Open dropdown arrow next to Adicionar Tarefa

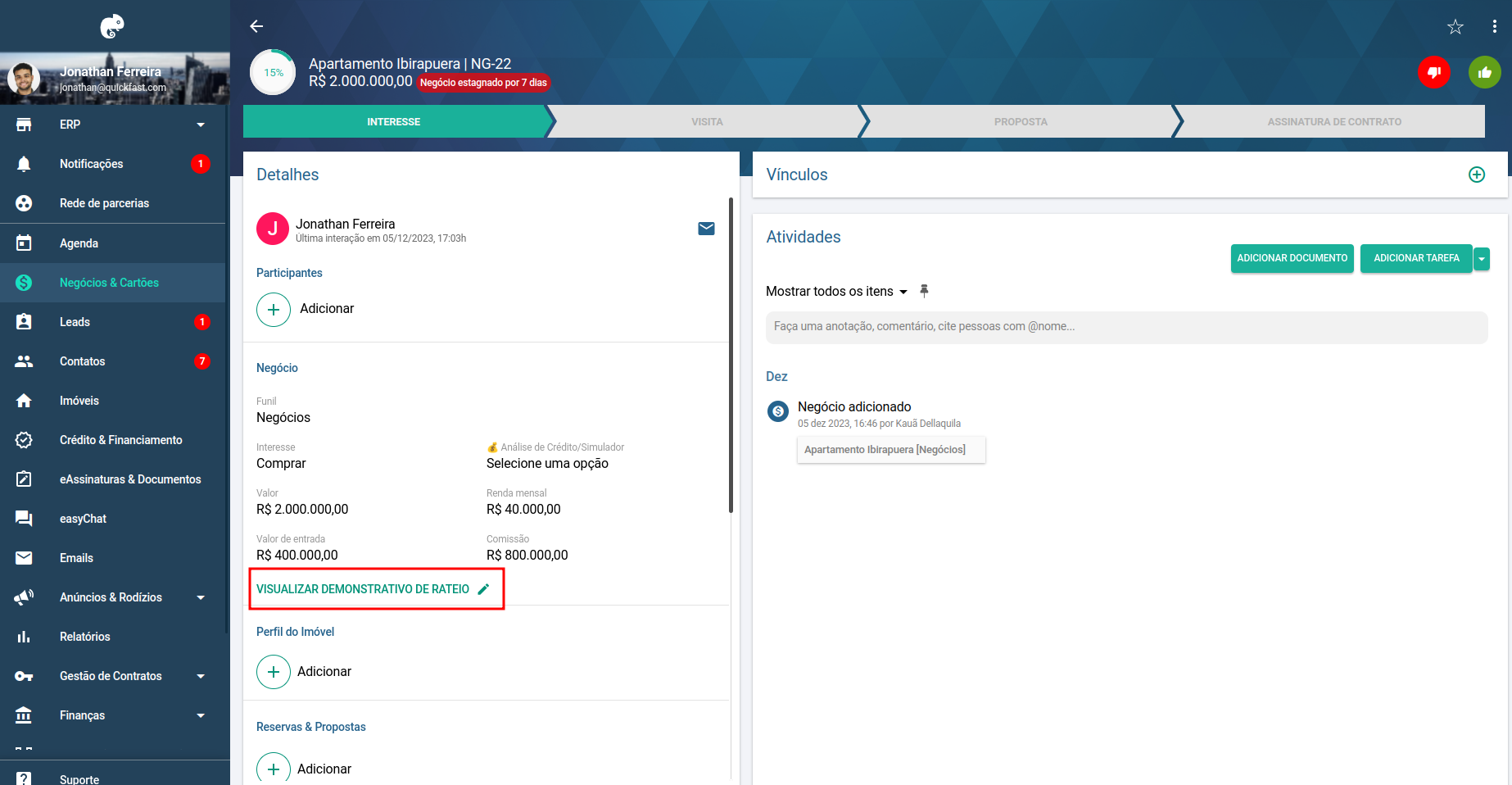[x=1482, y=259]
